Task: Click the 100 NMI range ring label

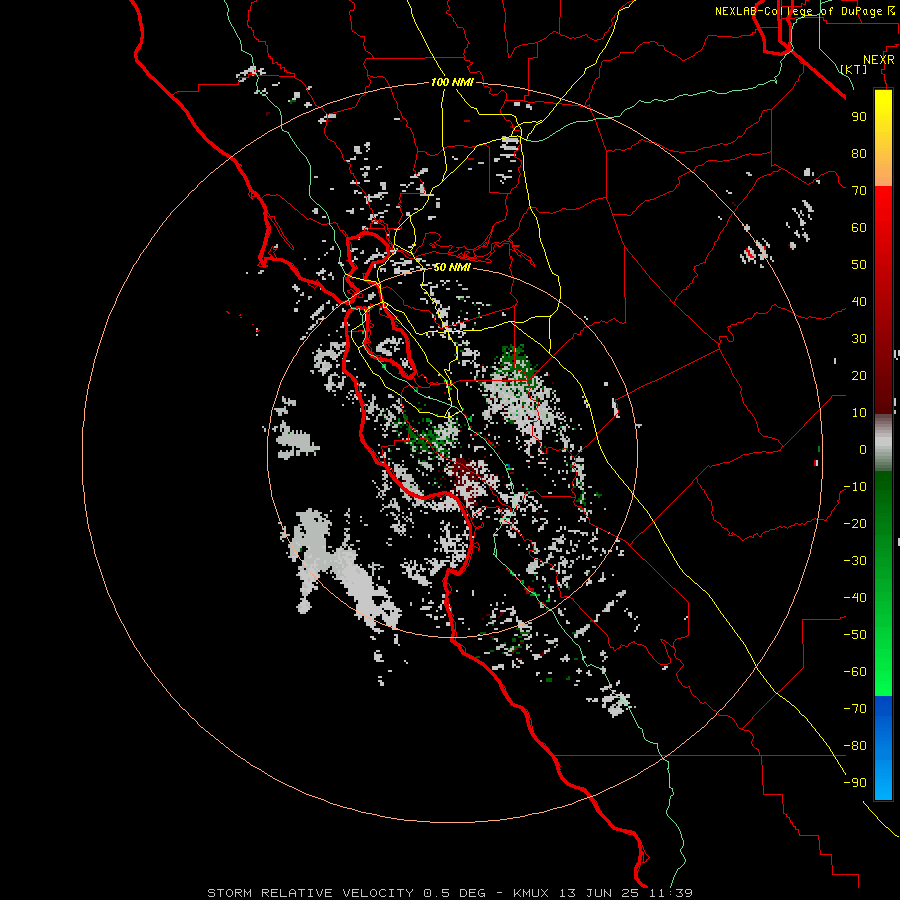Action: coord(452,83)
